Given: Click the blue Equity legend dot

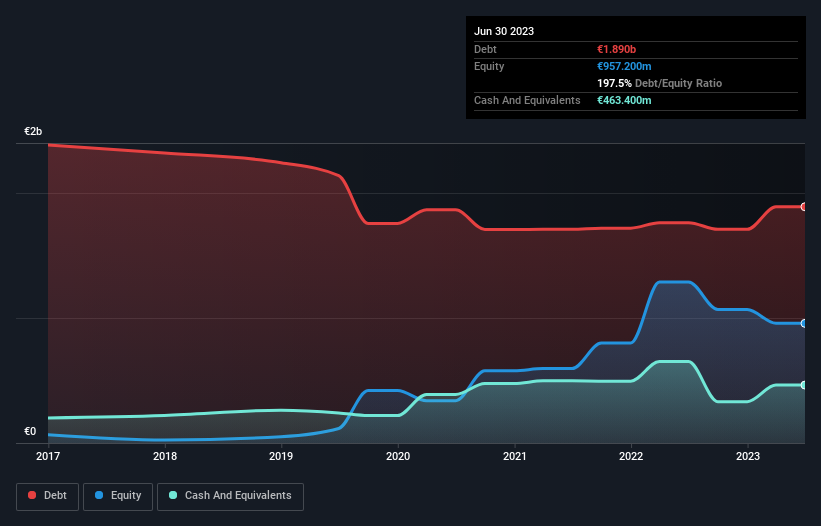Looking at the screenshot, I should pyautogui.click(x=99, y=495).
